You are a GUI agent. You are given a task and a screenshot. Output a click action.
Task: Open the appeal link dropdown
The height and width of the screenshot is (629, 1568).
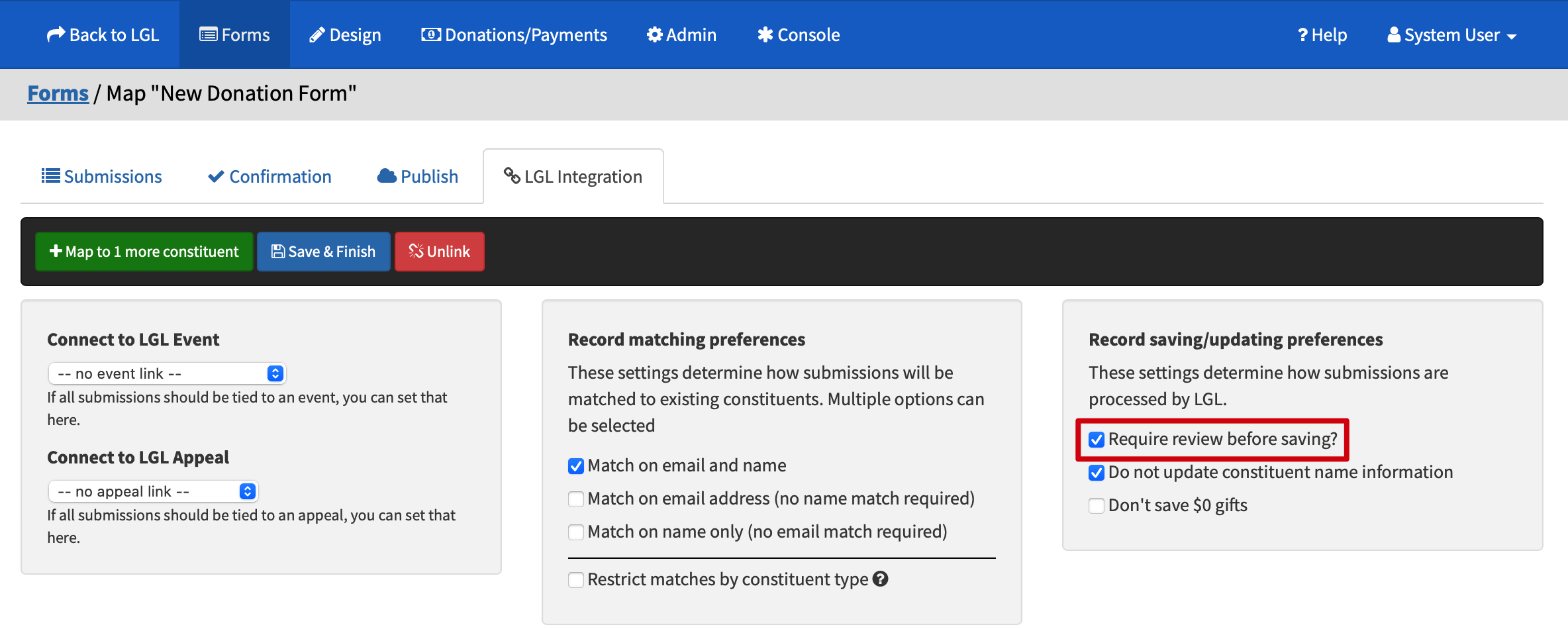tap(154, 491)
